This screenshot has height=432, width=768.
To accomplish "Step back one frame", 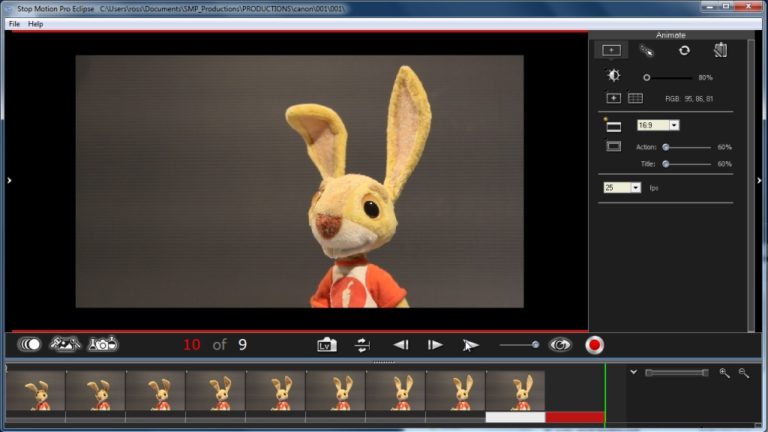I will (401, 345).
